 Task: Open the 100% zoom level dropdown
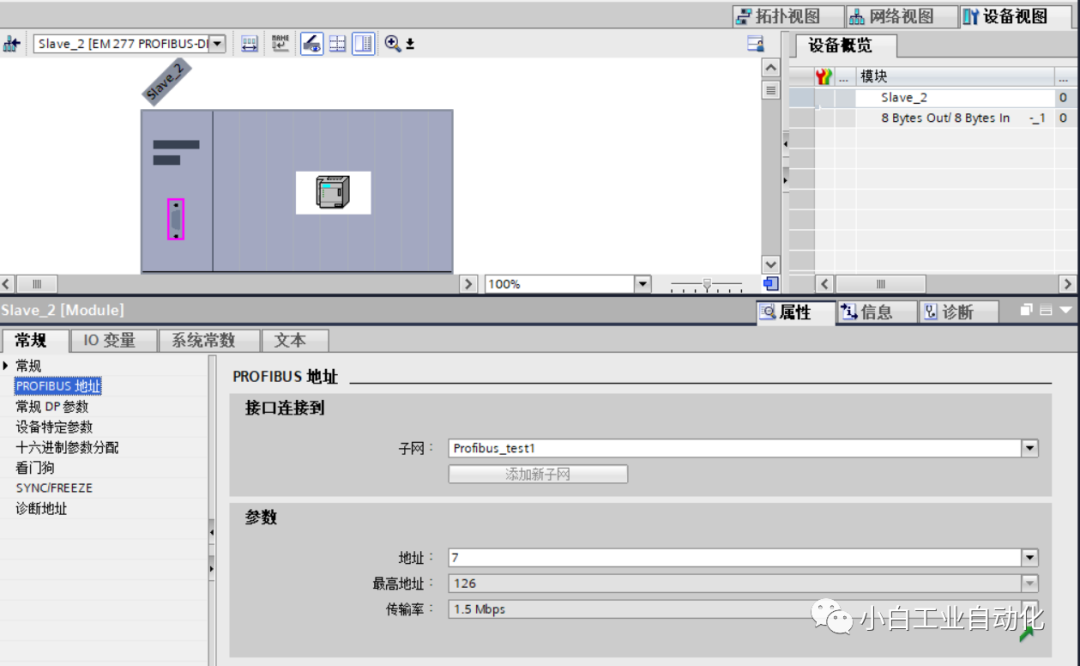643,284
